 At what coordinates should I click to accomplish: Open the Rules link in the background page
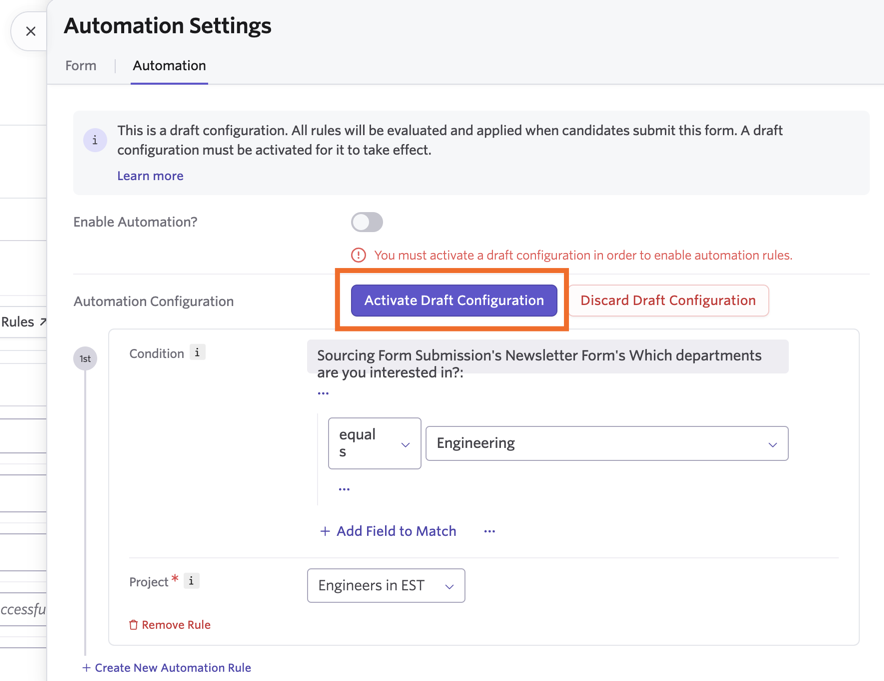23,322
